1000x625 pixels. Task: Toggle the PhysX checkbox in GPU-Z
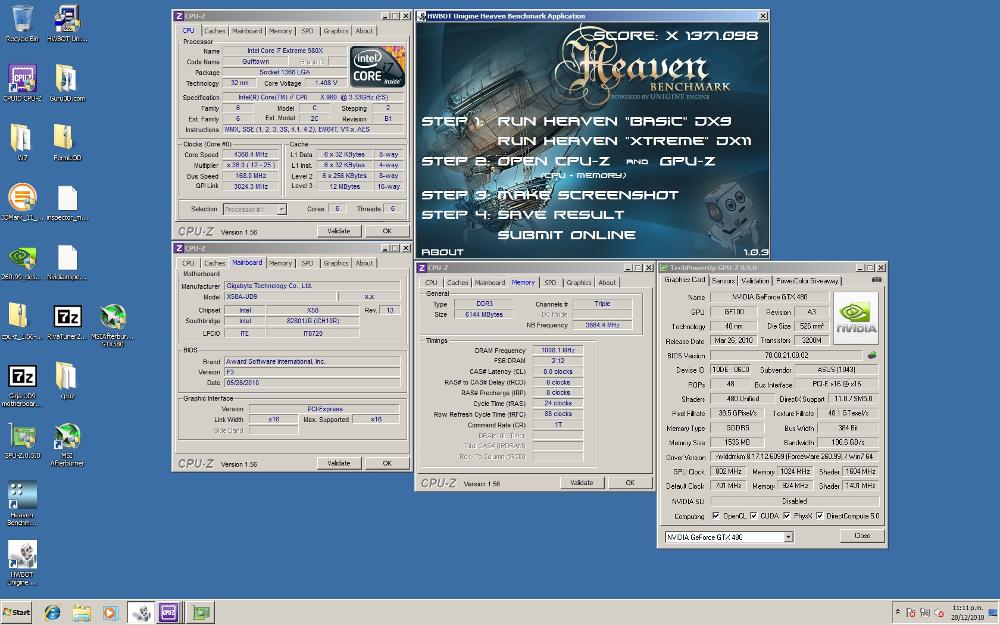click(x=787, y=515)
